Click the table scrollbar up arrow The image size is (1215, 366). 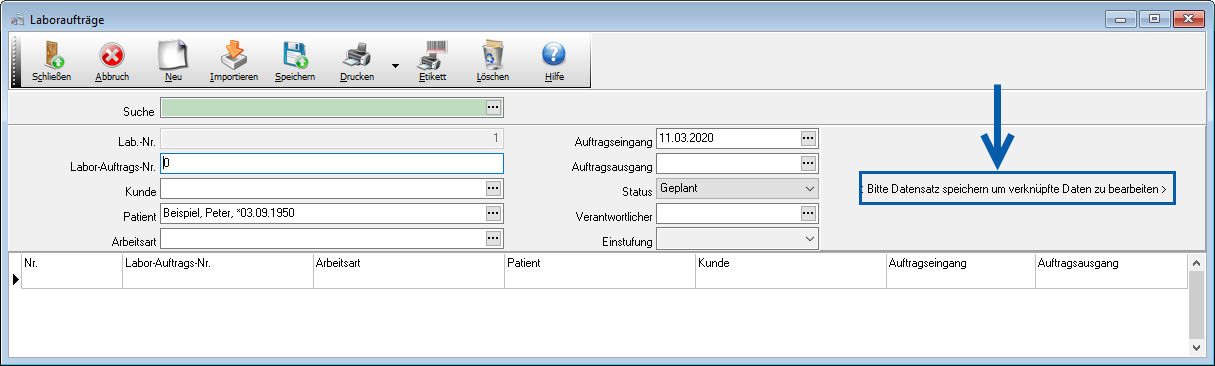pyautogui.click(x=1196, y=262)
